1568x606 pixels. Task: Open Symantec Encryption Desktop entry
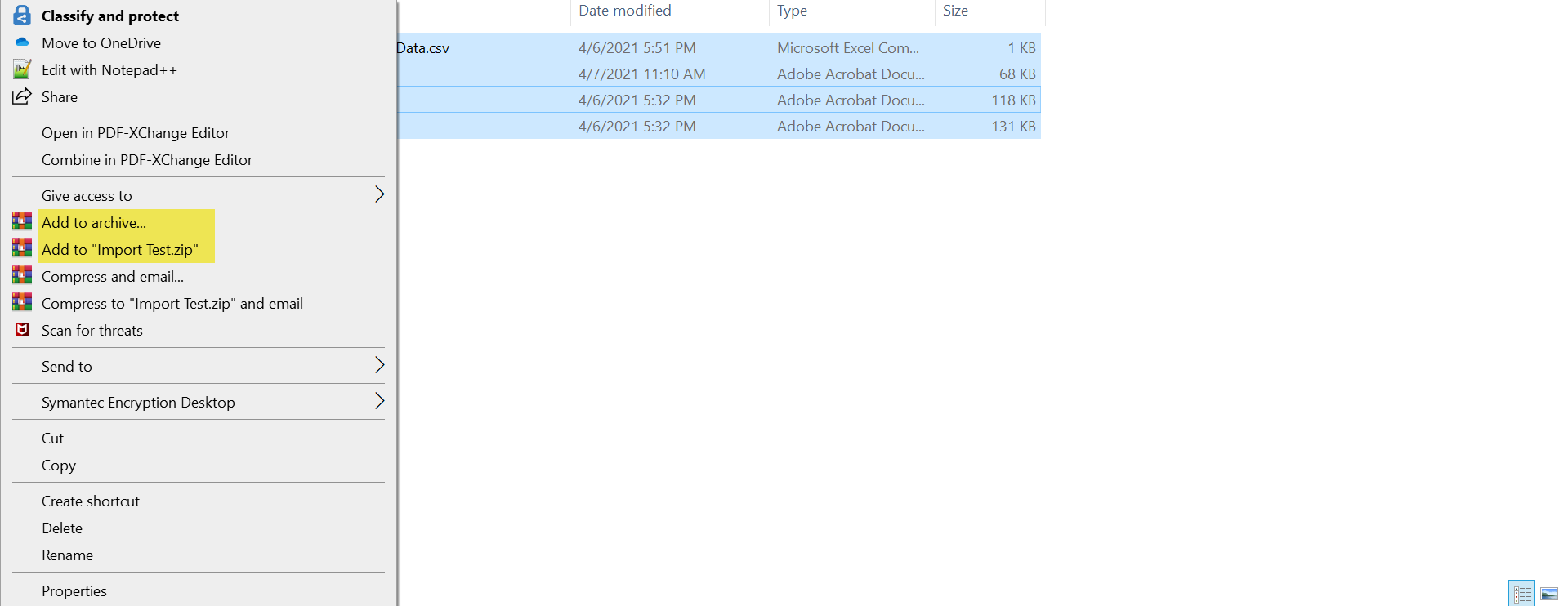coord(138,402)
